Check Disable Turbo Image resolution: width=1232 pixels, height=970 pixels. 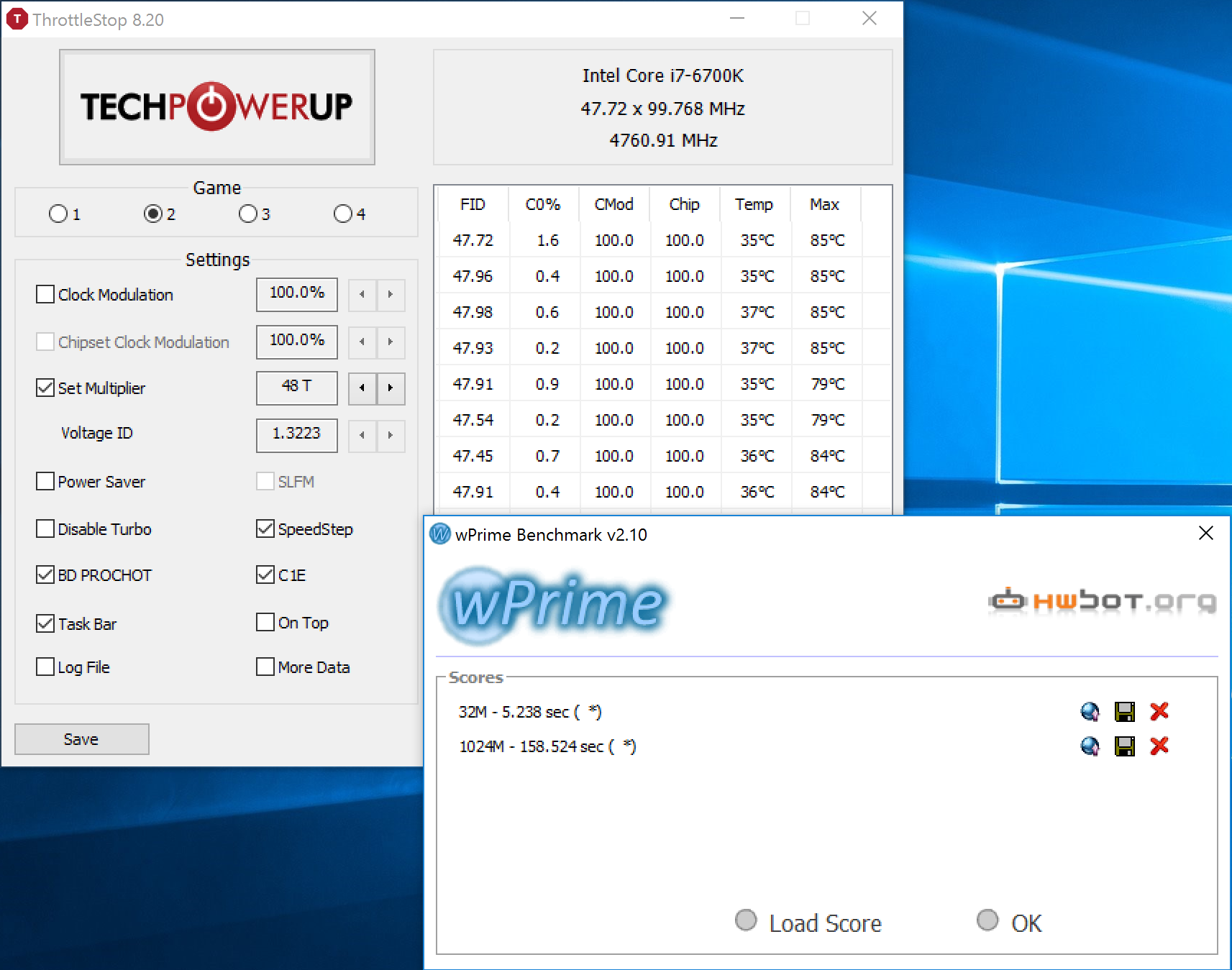click(45, 529)
